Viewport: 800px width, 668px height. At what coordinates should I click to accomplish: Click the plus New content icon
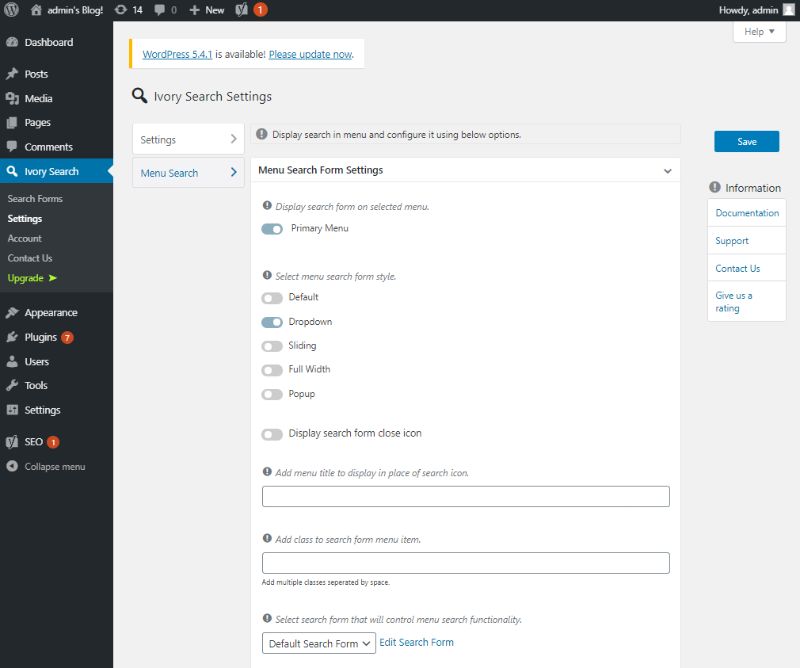pos(194,10)
